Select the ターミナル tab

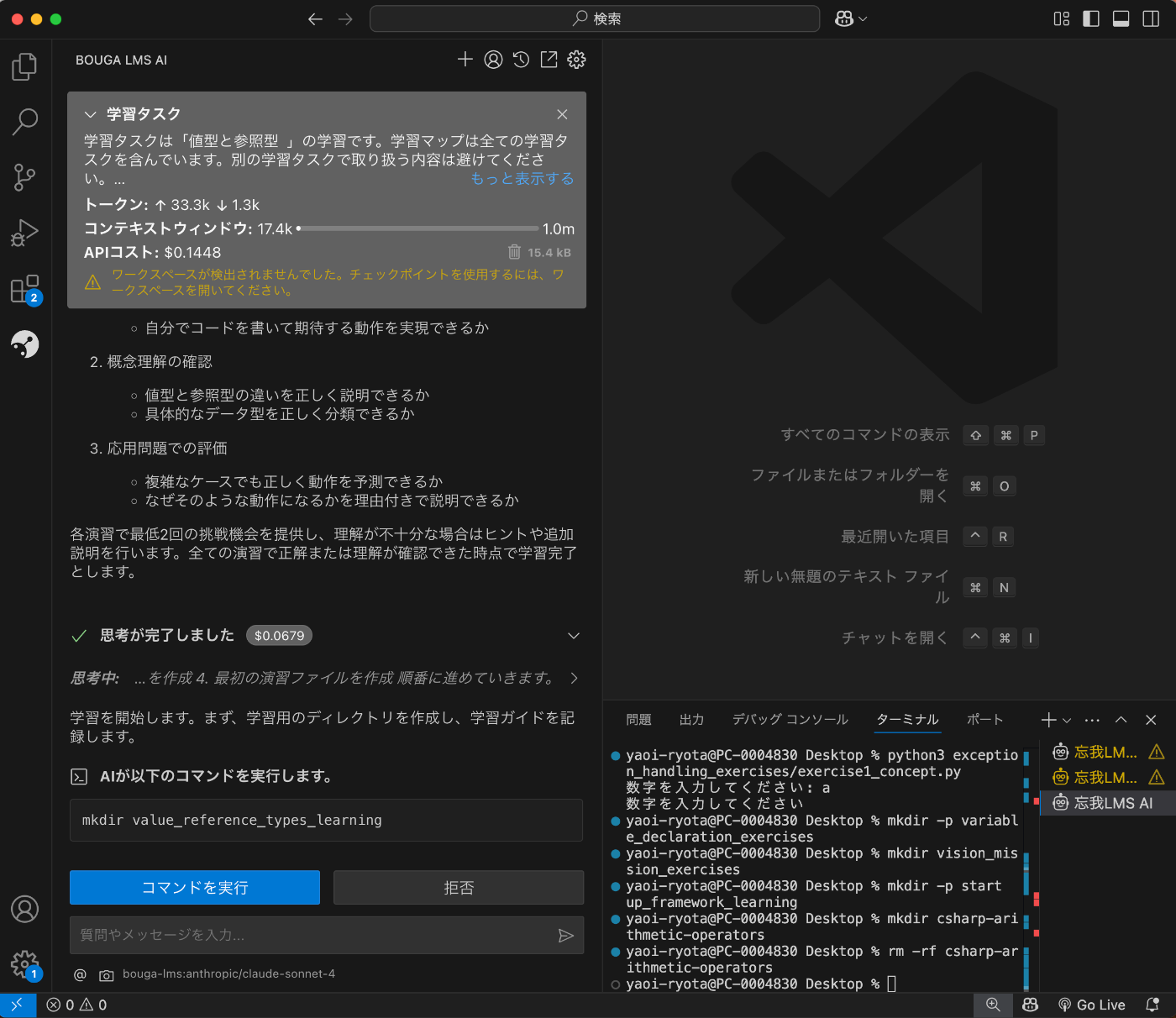(908, 720)
